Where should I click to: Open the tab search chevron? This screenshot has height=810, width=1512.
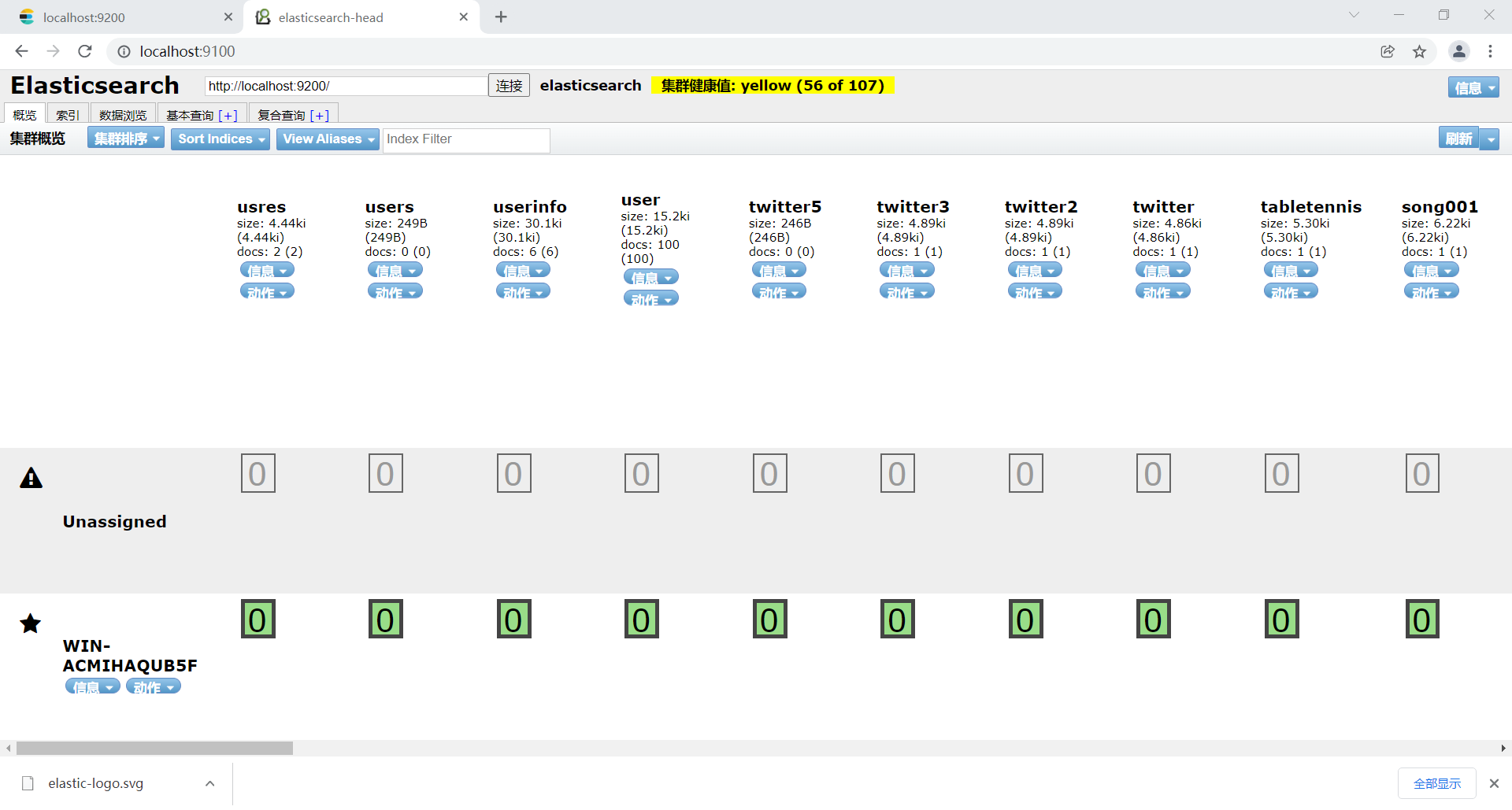(x=1354, y=15)
